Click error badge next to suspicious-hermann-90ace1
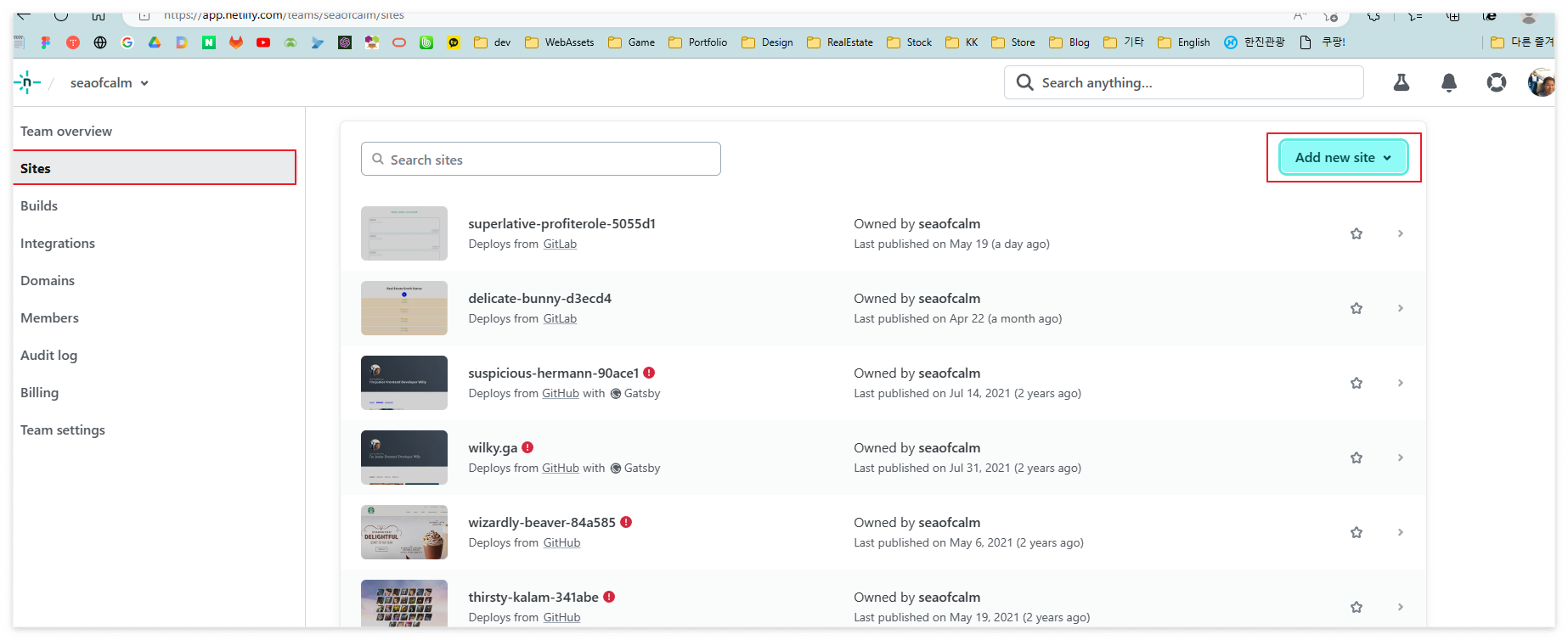This screenshot has width=1568, height=640. tap(649, 373)
